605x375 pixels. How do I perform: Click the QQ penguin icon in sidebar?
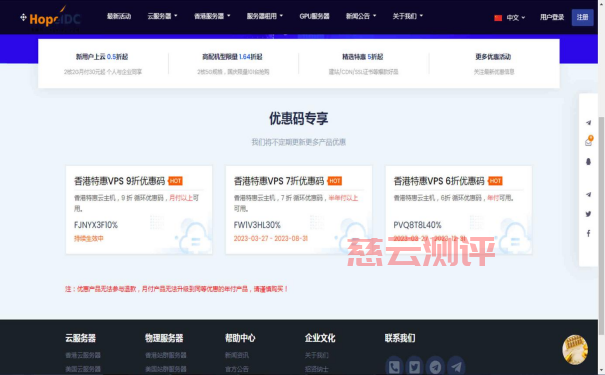(x=588, y=161)
